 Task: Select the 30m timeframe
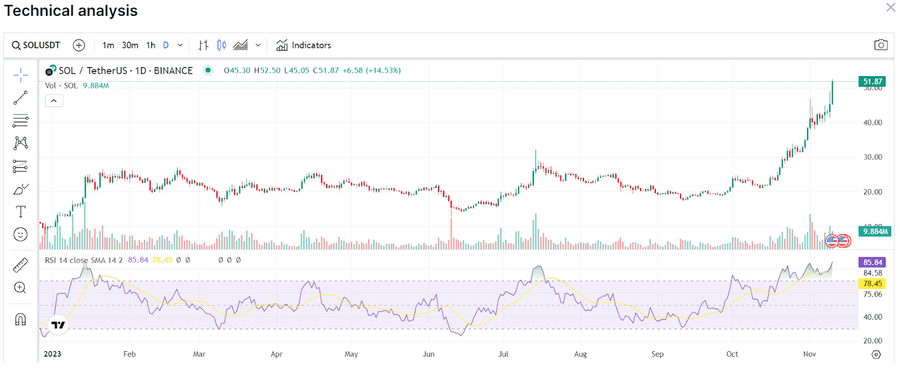130,45
